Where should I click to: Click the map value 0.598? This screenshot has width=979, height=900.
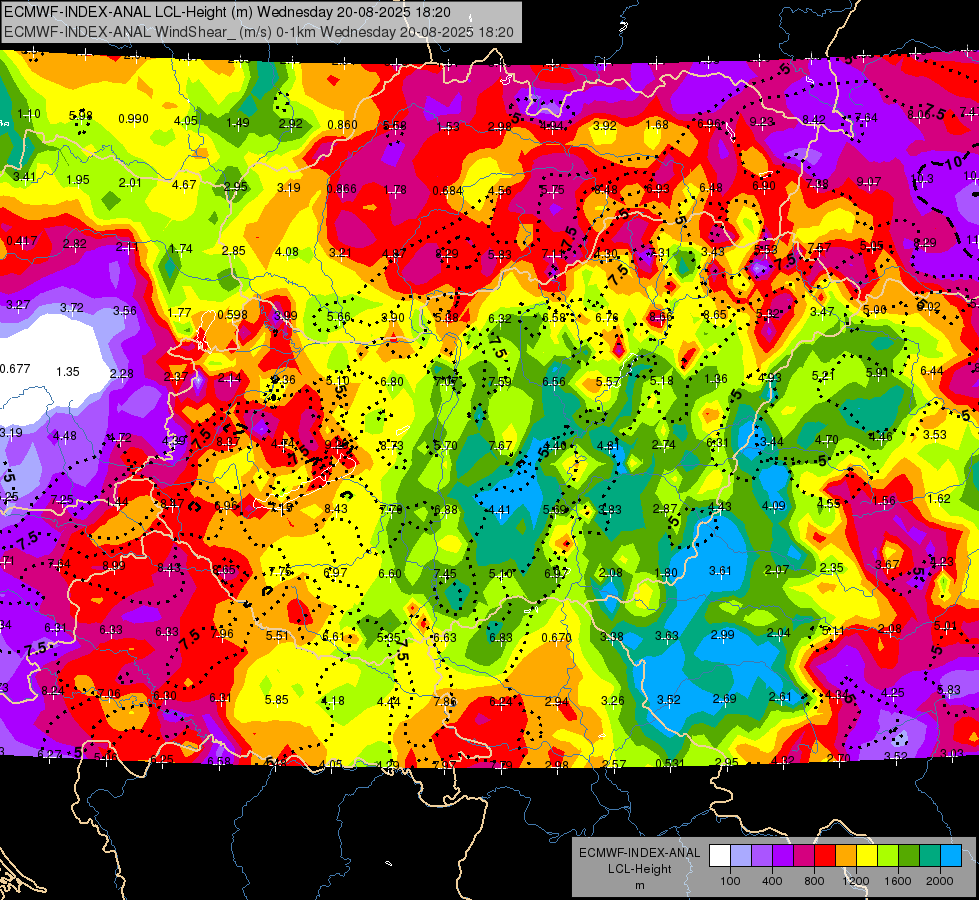click(x=232, y=314)
